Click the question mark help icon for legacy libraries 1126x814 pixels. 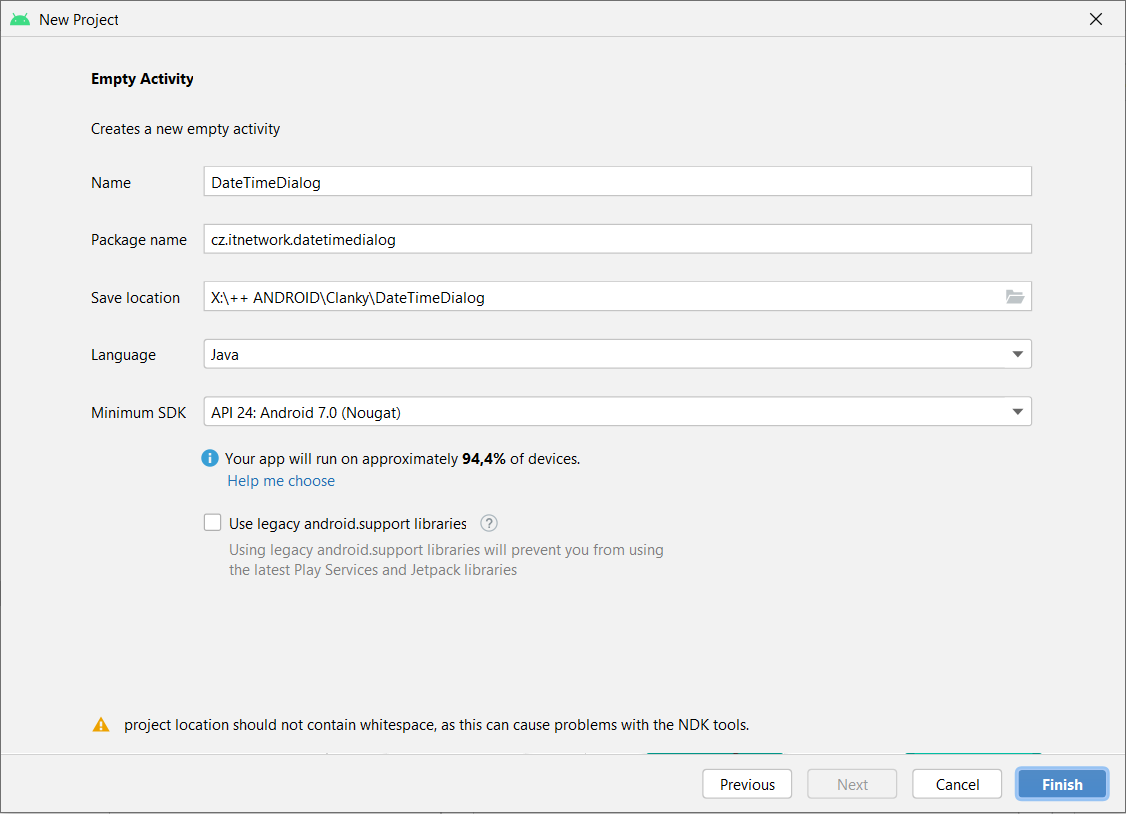pos(489,523)
